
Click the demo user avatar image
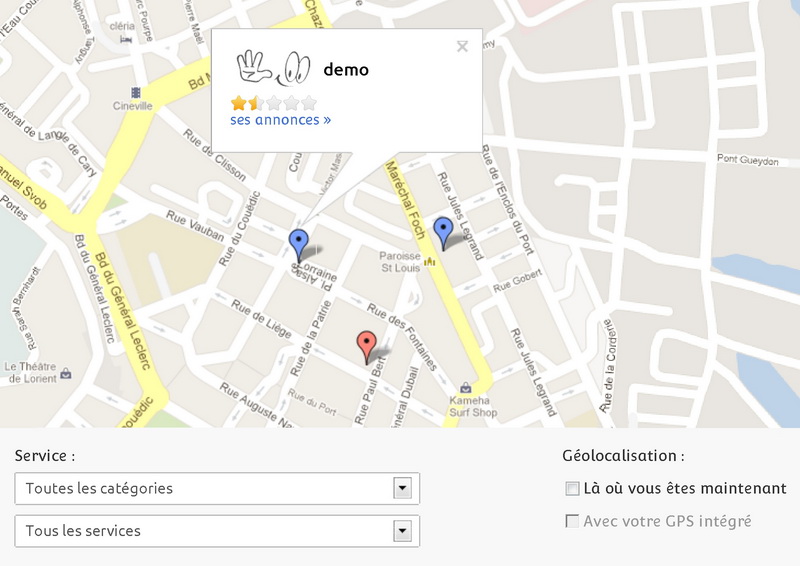click(273, 68)
